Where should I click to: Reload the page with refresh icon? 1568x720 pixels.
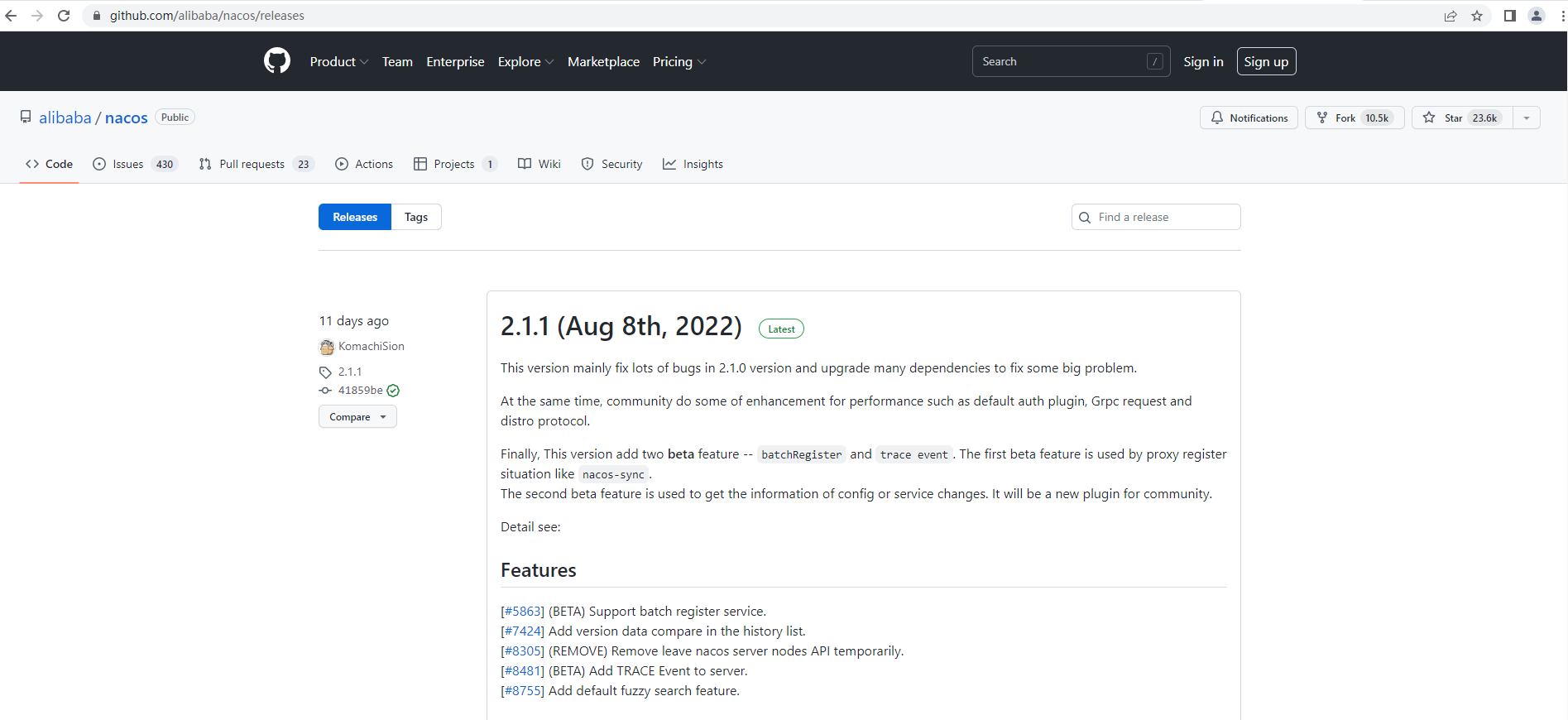click(64, 16)
